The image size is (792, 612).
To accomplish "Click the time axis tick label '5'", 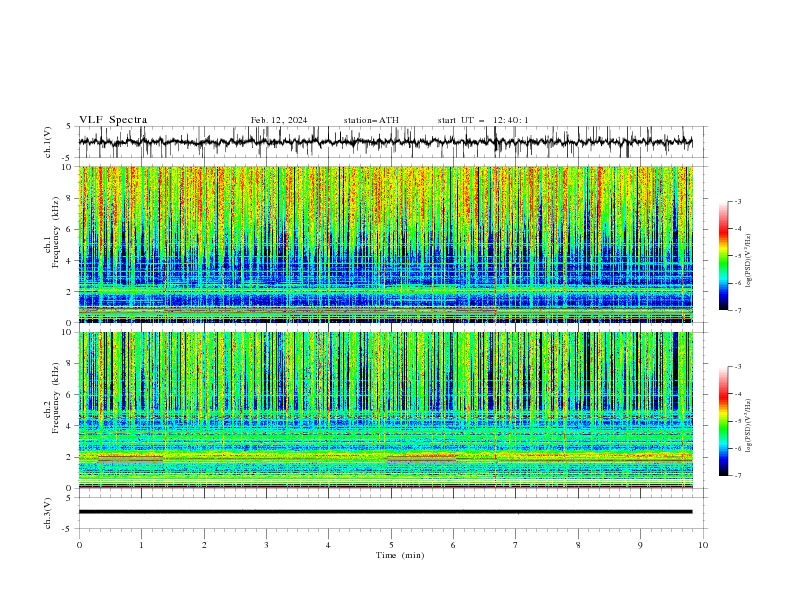I will tap(391, 545).
